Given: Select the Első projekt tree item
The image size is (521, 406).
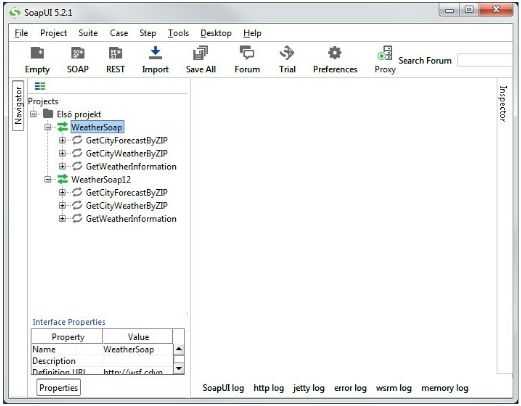Looking at the screenshot, I should [79, 114].
